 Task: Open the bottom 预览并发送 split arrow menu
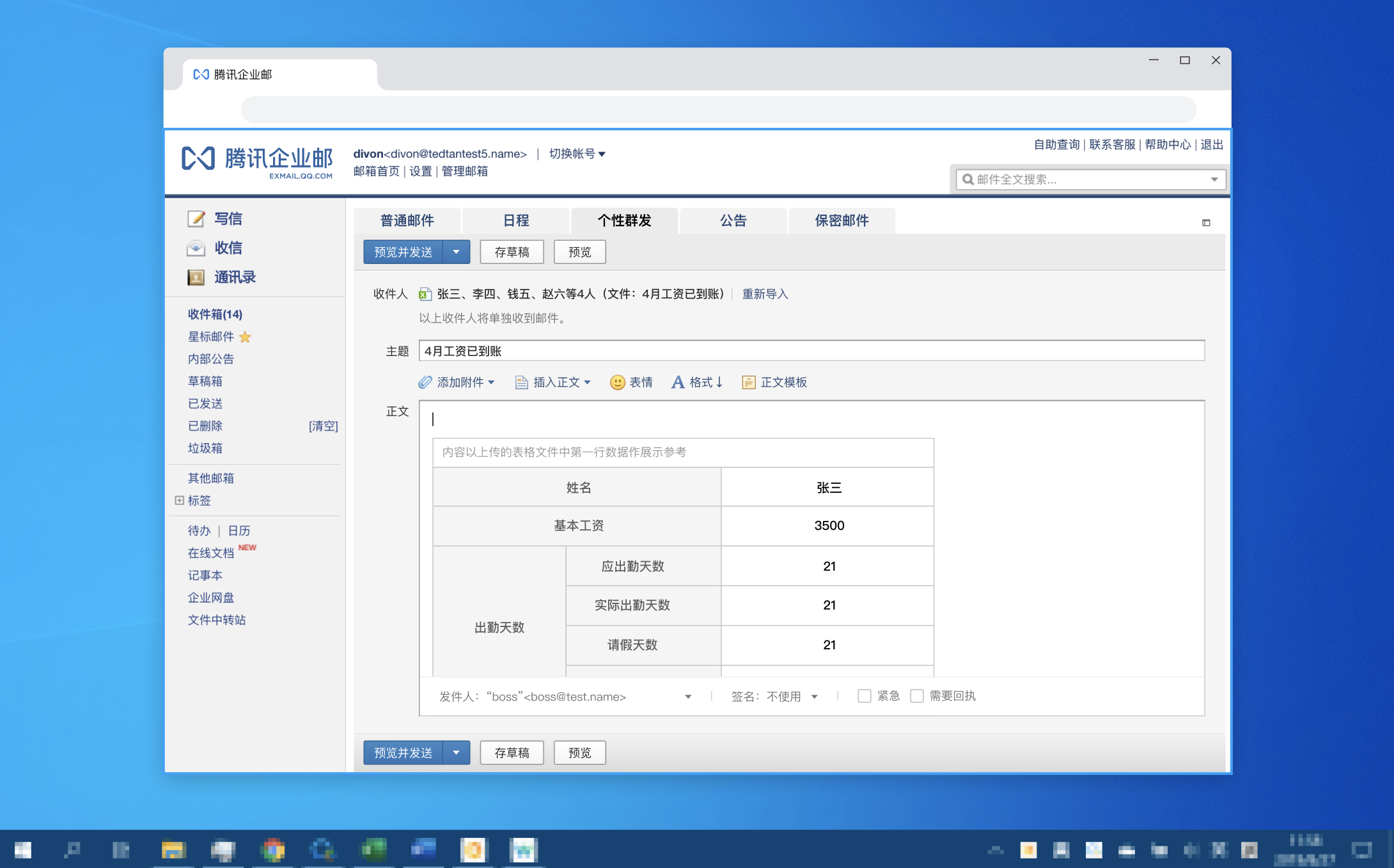point(456,753)
